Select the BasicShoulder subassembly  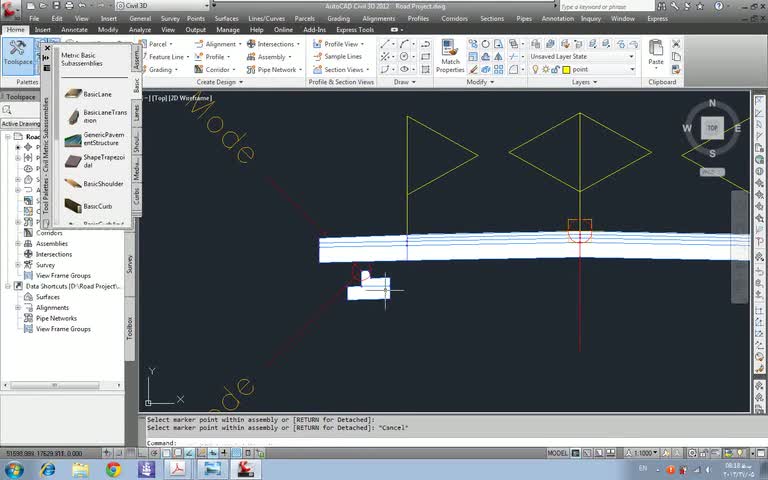pyautogui.click(x=94, y=184)
